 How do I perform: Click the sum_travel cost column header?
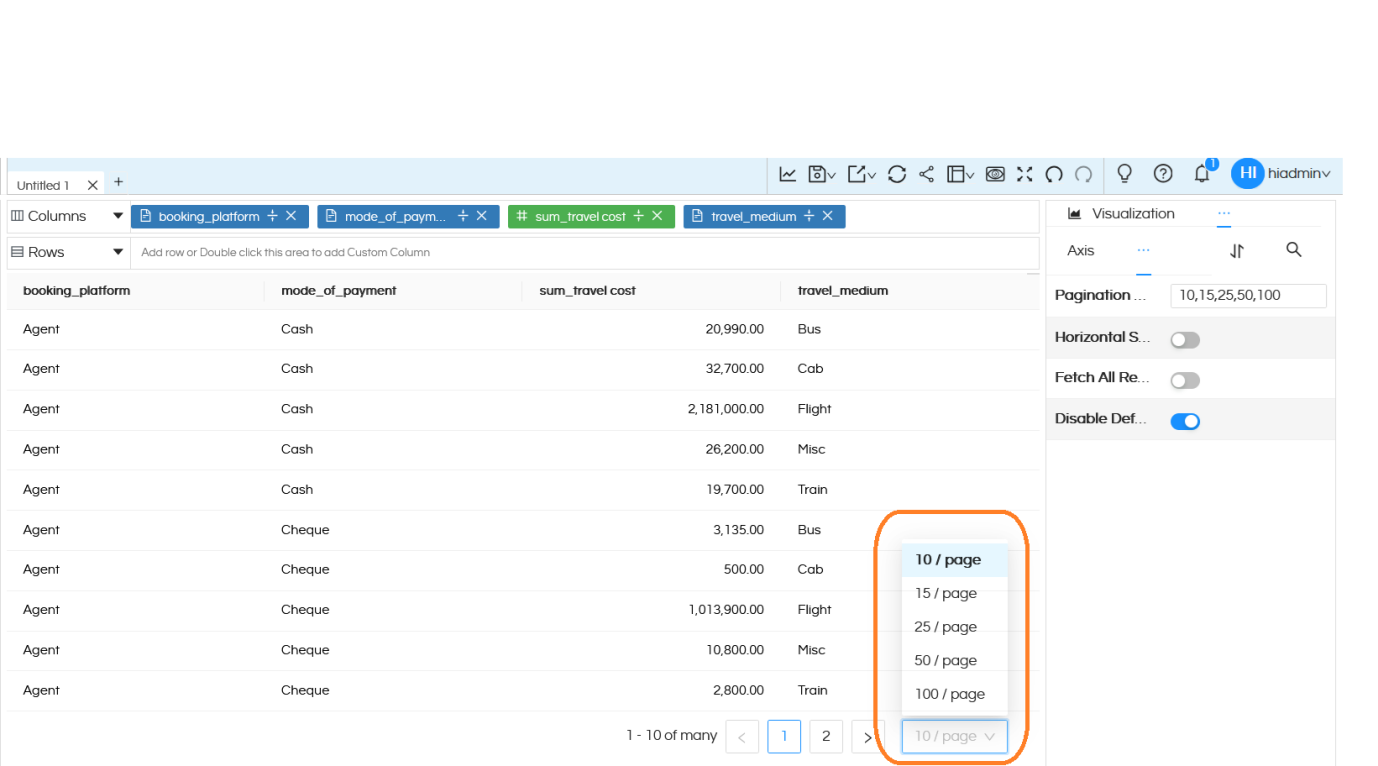[x=588, y=291]
